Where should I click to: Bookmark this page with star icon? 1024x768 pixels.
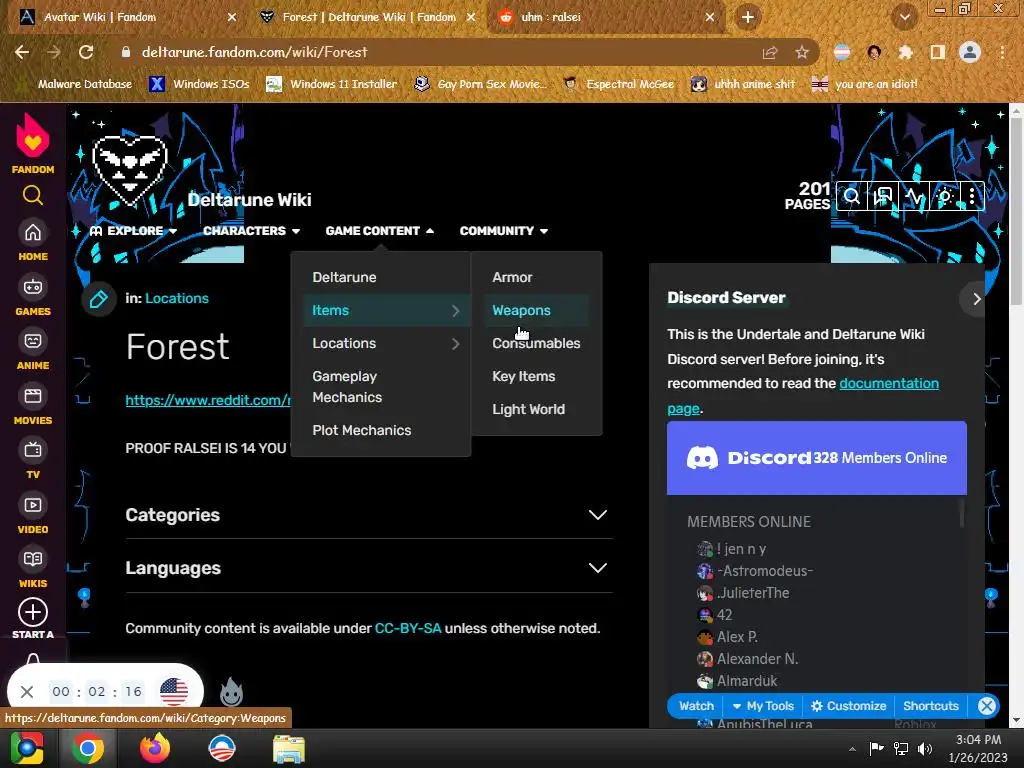[x=802, y=52]
